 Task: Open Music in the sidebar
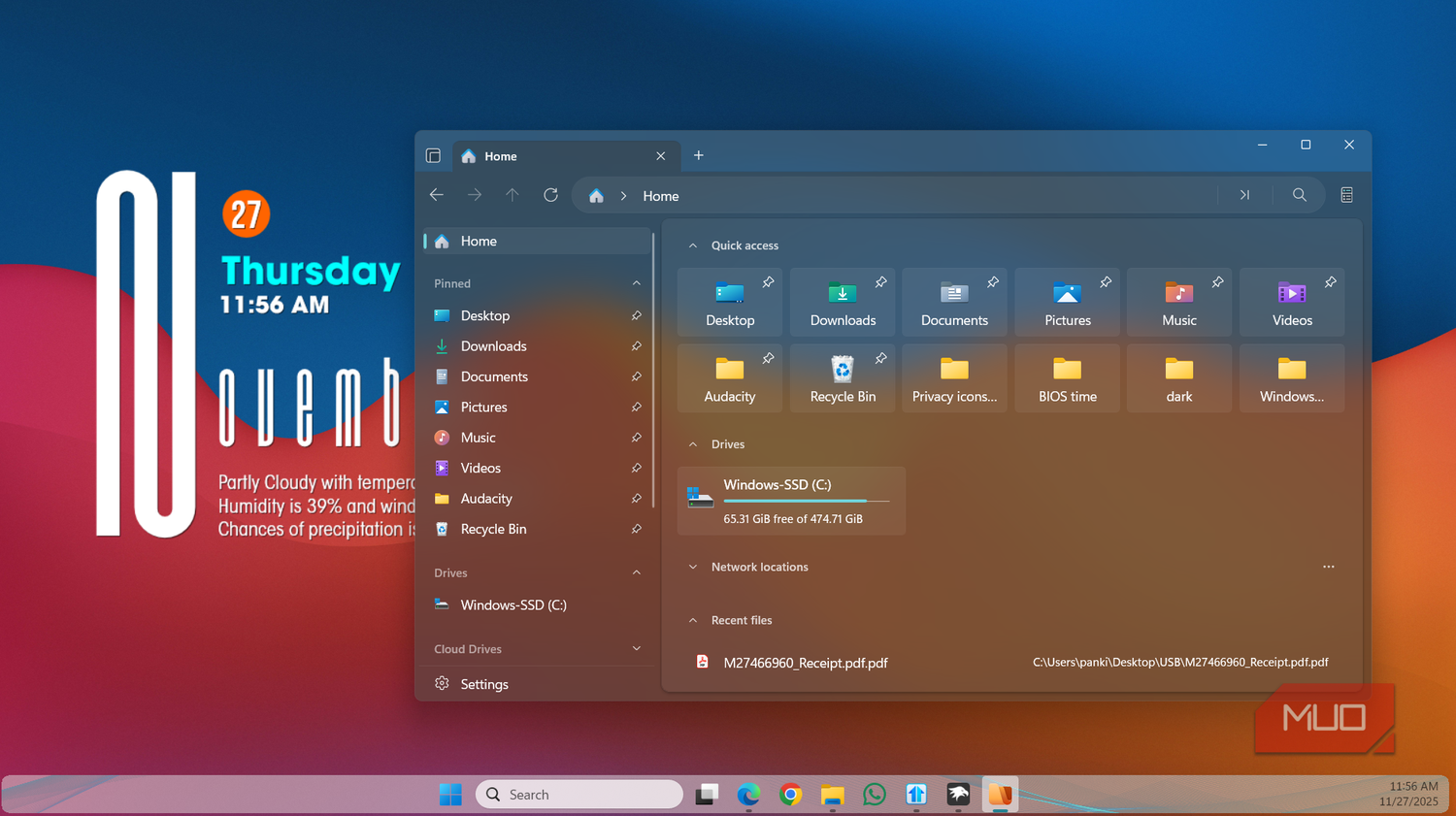tap(537, 438)
